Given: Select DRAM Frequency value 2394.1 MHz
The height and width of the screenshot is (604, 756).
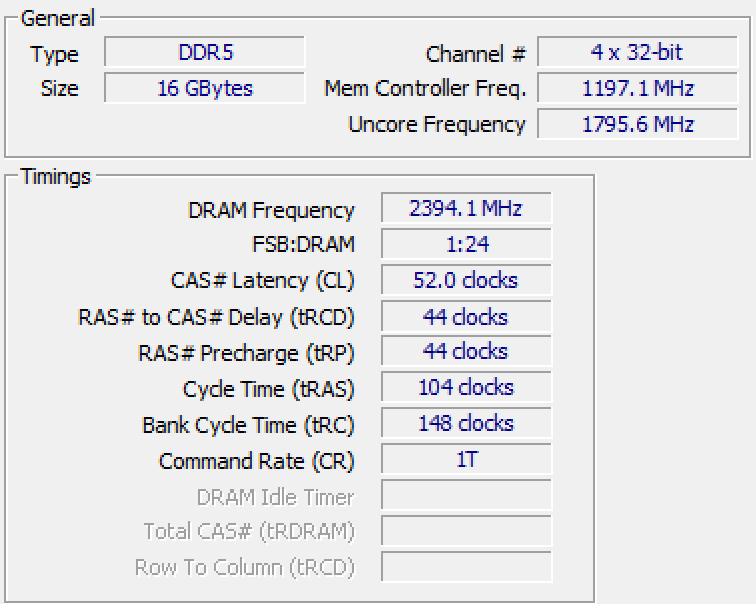Looking at the screenshot, I should pyautogui.click(x=466, y=208).
